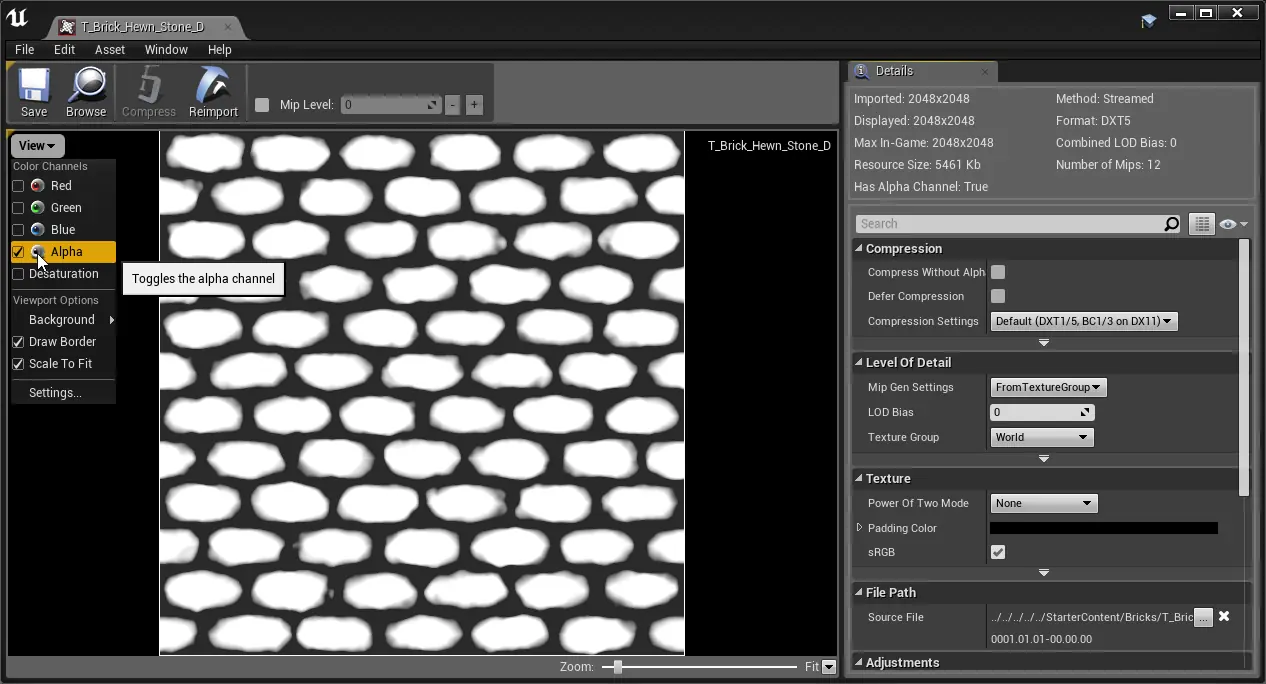Enable the Mip Level checkbox
The width and height of the screenshot is (1266, 684).
coord(262,105)
